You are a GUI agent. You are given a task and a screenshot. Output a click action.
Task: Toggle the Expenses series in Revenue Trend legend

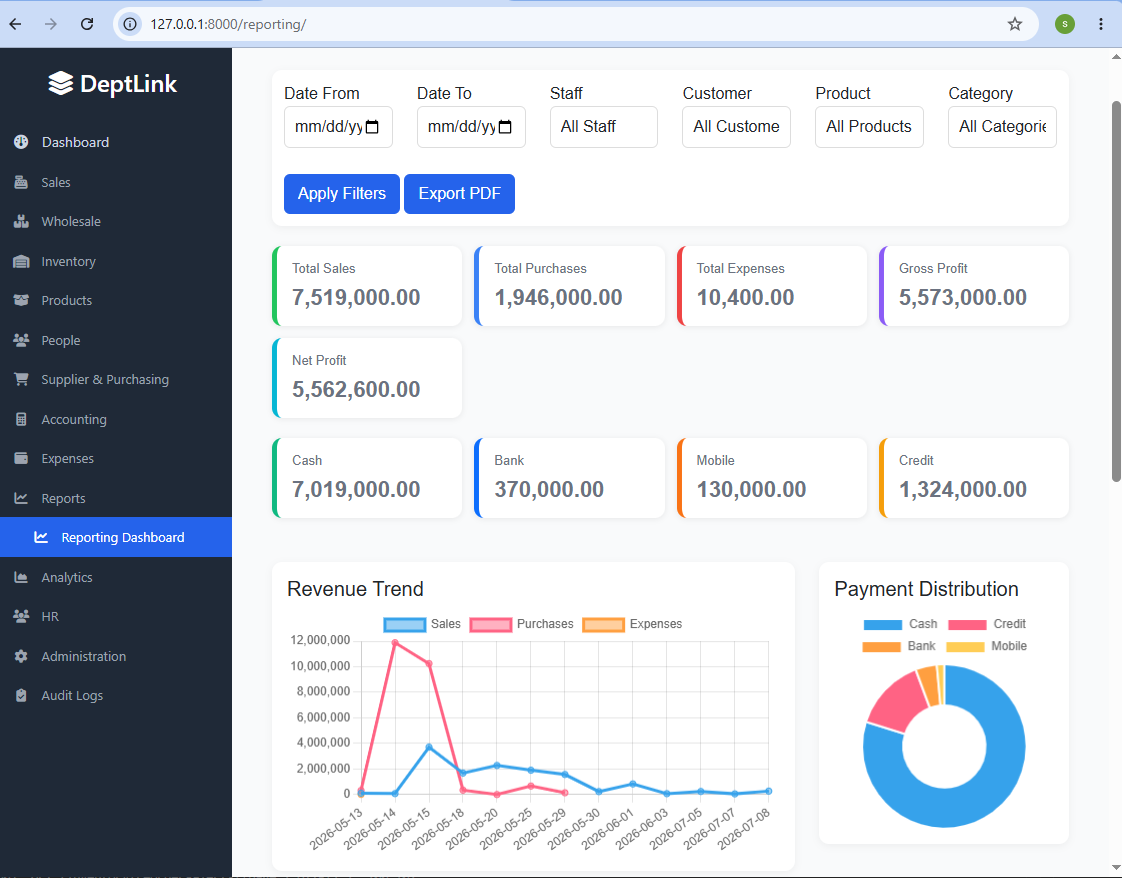pyautogui.click(x=633, y=624)
